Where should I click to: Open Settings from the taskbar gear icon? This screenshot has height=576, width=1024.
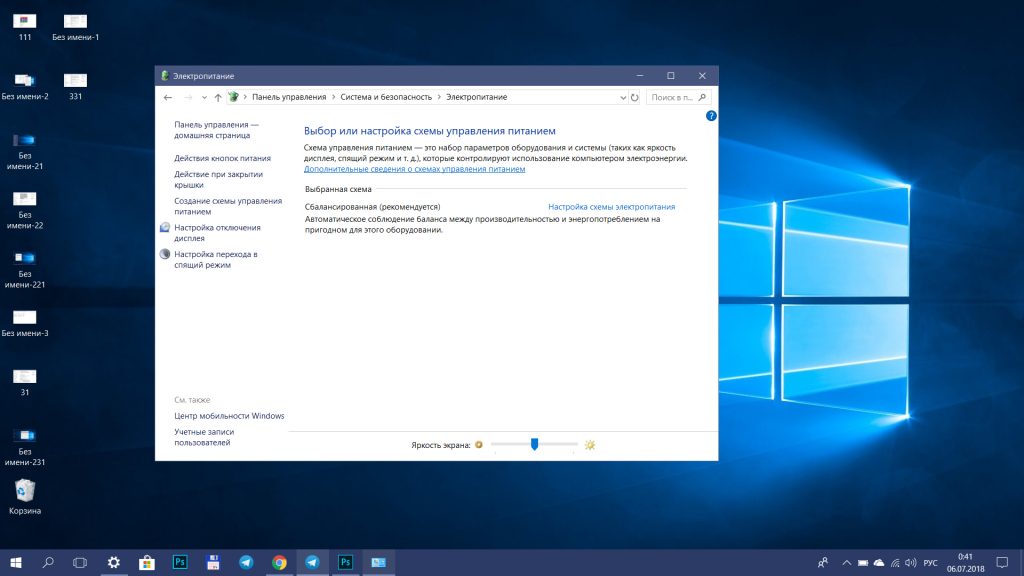pos(113,563)
